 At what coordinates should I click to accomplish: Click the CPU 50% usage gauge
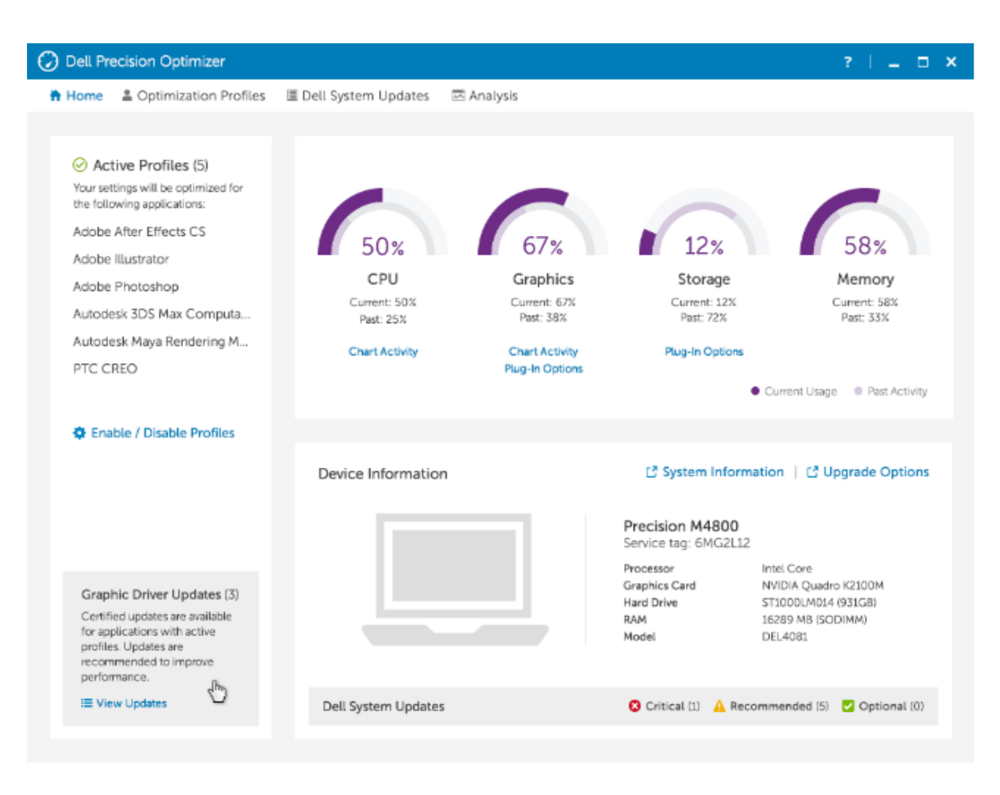[x=383, y=222]
